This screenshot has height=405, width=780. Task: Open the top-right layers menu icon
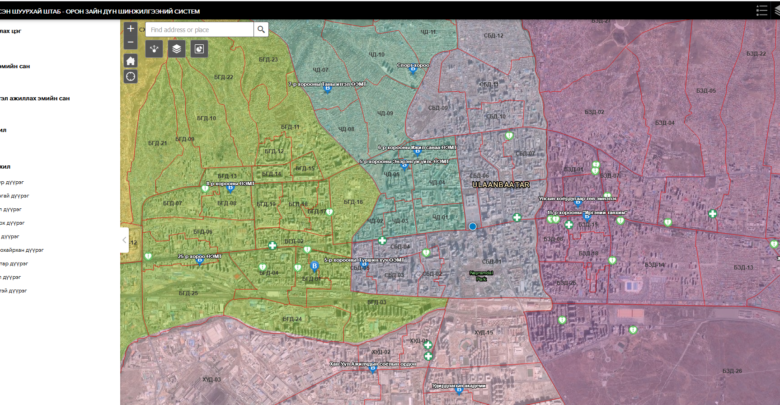tap(762, 10)
